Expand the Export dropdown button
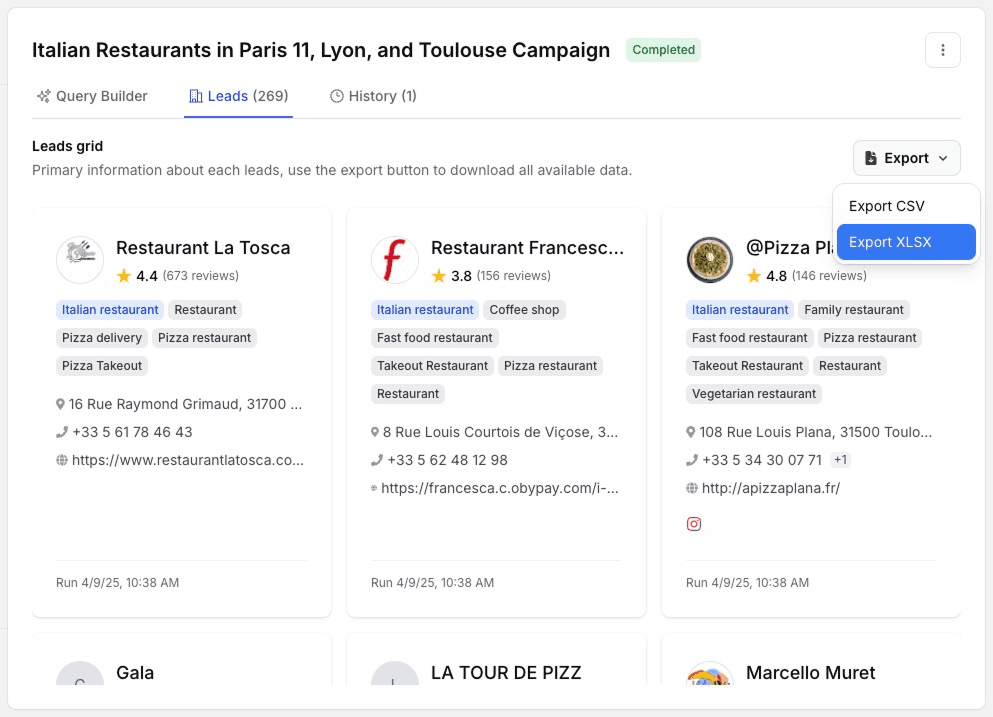 click(906, 158)
